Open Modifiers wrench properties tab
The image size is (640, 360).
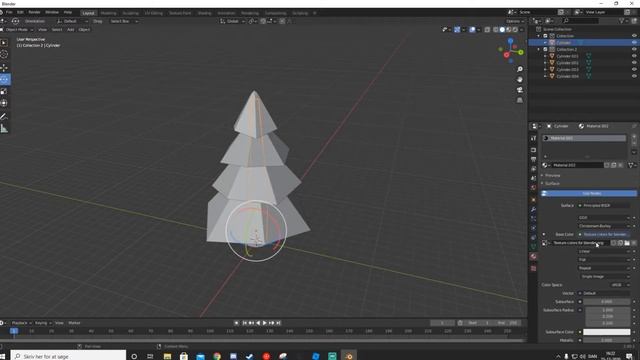click(x=533, y=209)
